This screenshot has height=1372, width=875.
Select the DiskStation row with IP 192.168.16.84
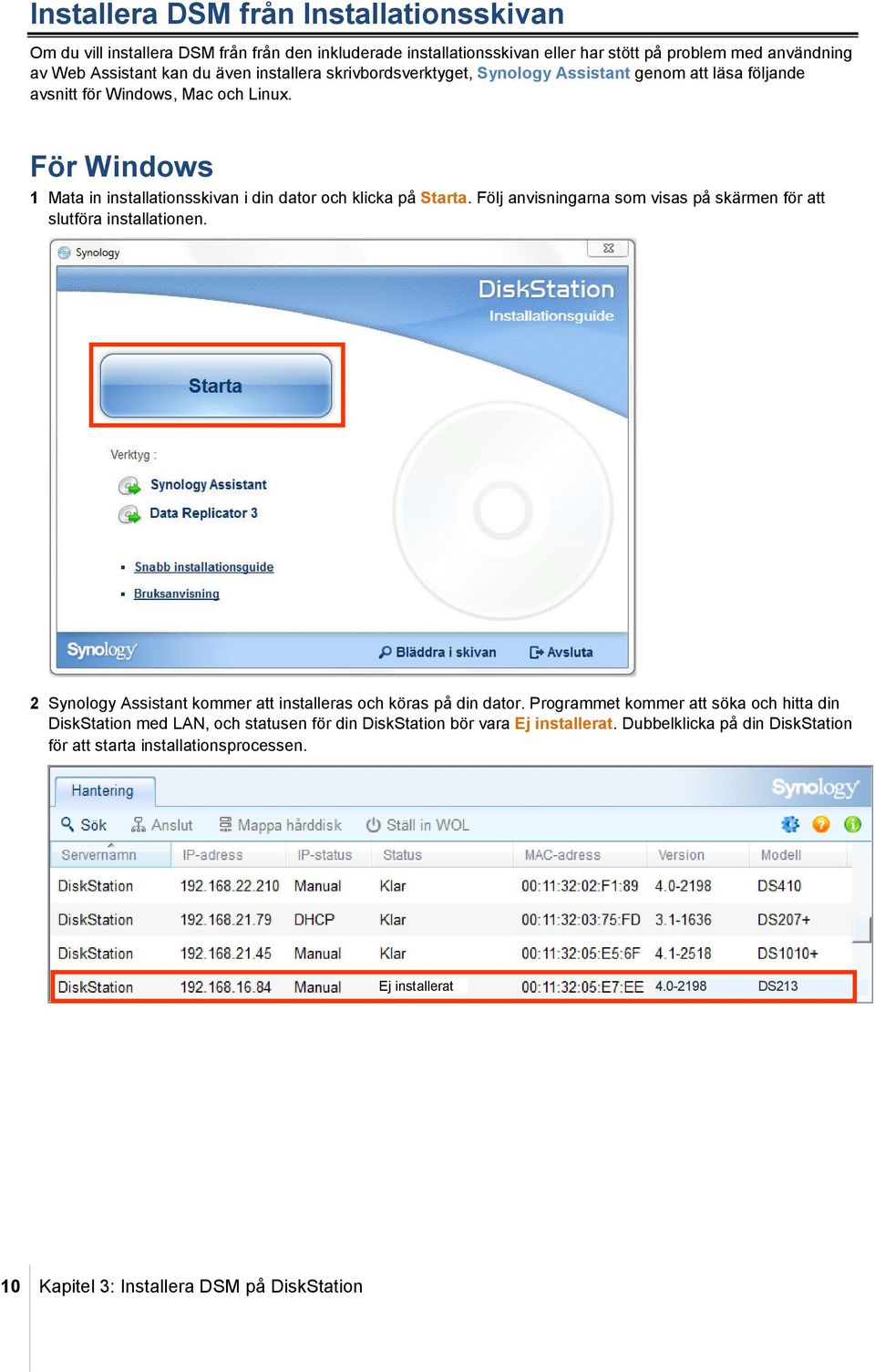tap(453, 987)
